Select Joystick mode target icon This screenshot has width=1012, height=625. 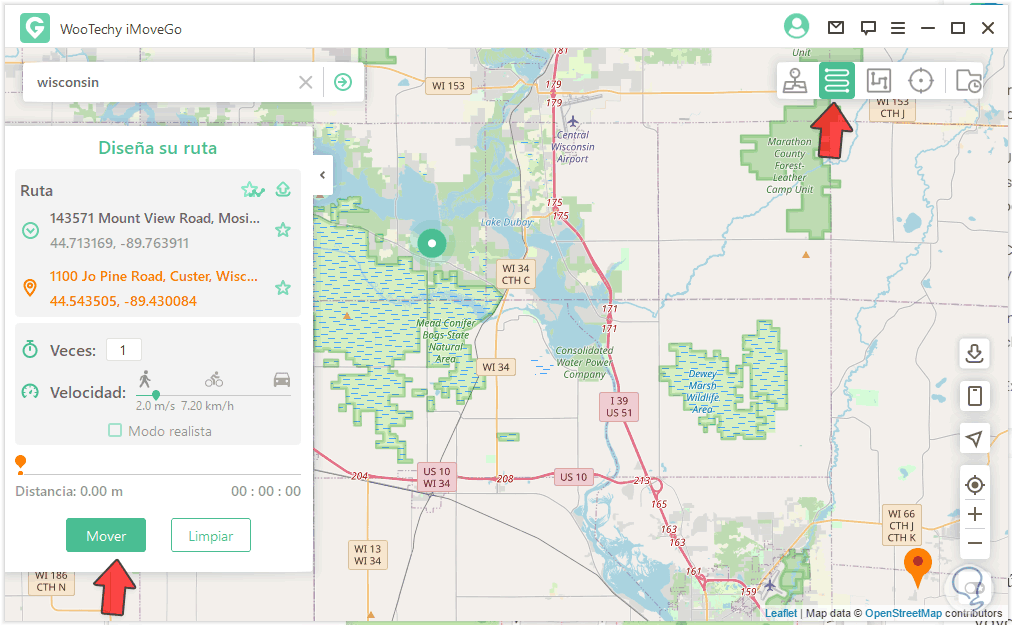[x=920, y=81]
